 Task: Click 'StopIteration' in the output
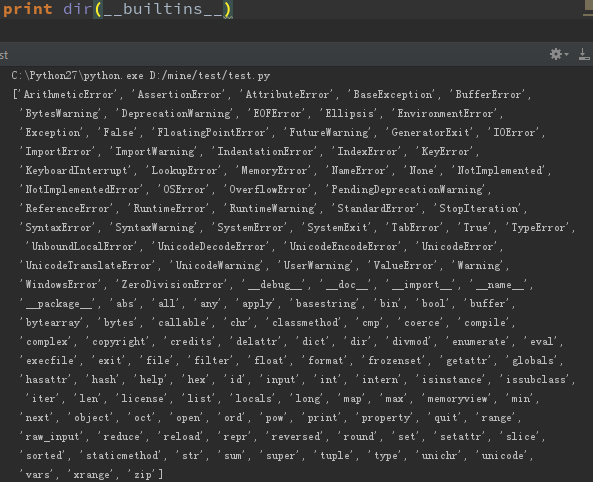coord(478,208)
